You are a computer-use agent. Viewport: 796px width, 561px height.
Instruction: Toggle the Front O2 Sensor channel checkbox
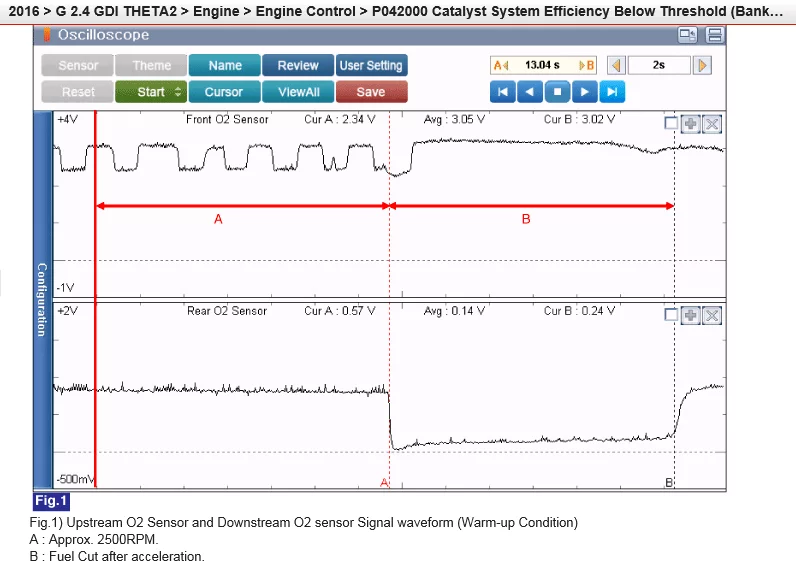click(x=671, y=123)
